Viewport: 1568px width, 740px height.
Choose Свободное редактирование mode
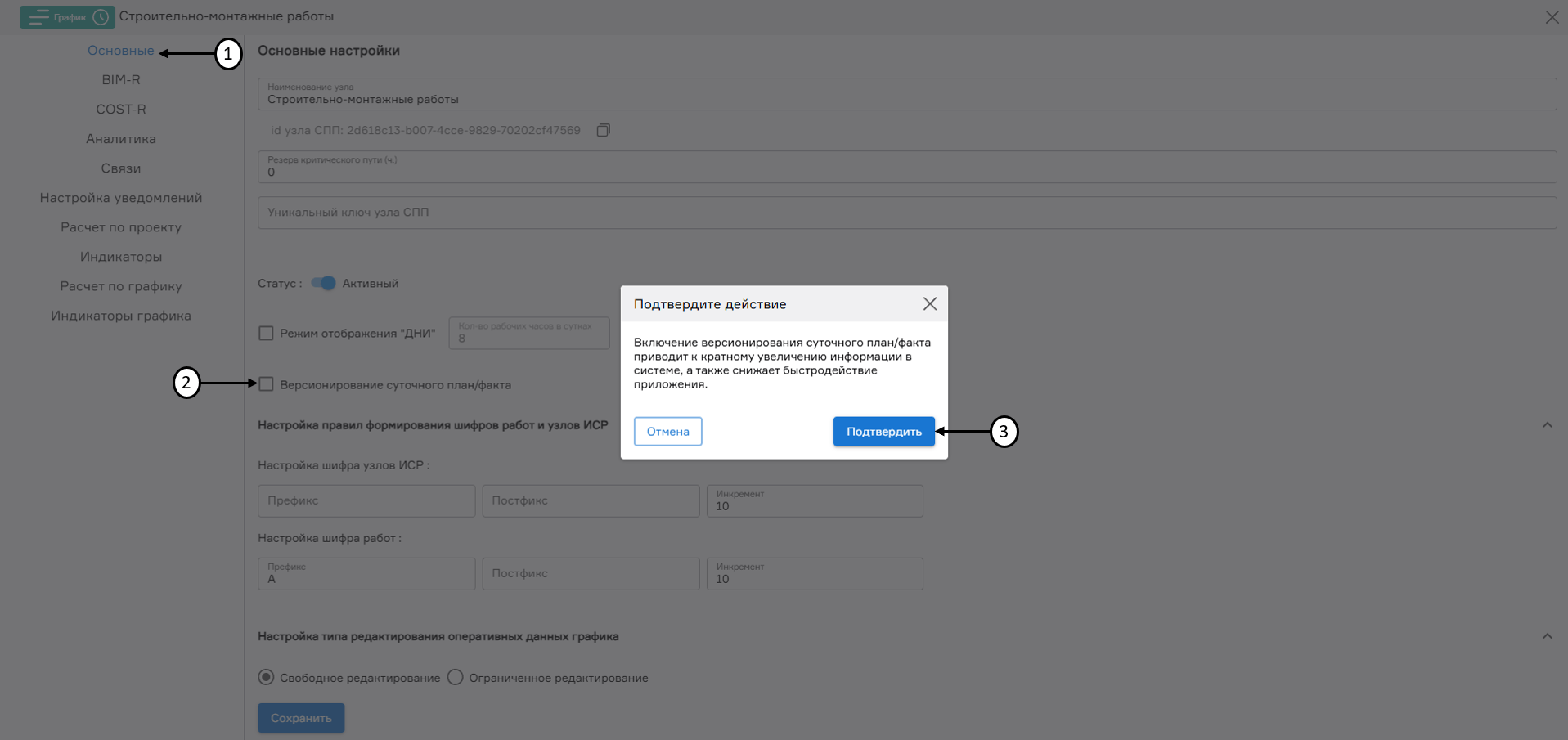coord(266,677)
